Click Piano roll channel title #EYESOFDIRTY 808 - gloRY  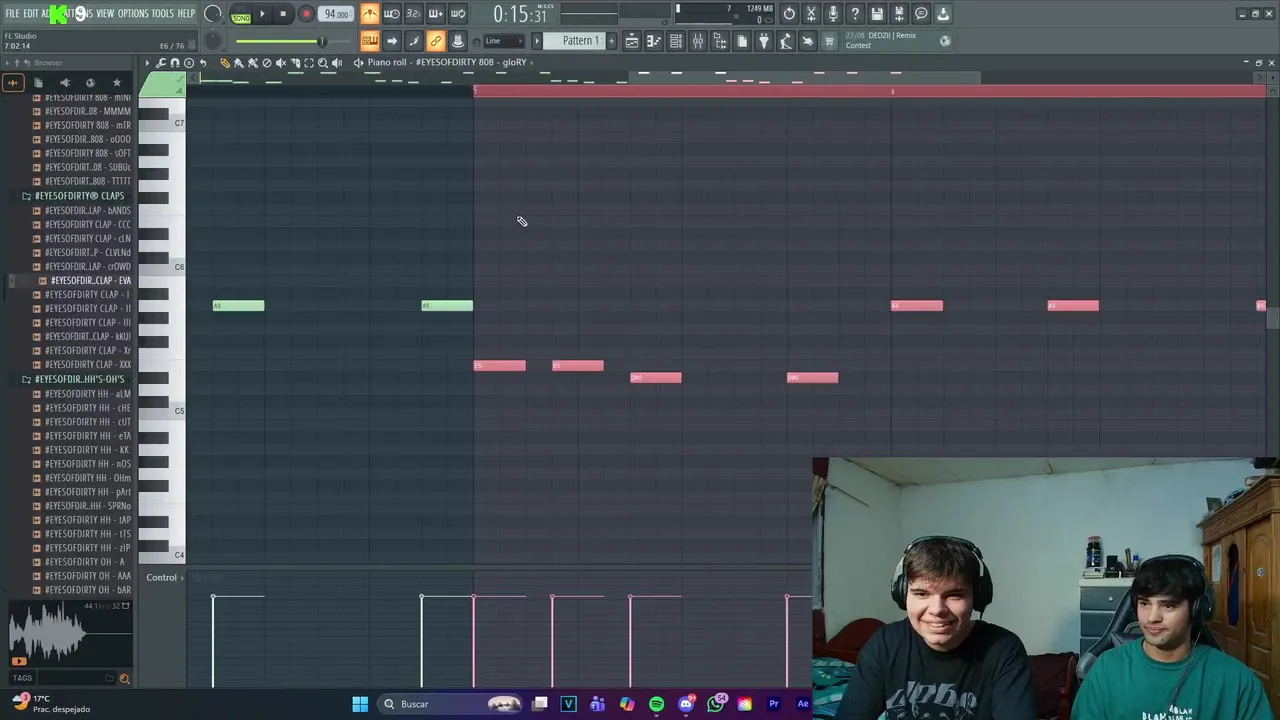pos(446,62)
